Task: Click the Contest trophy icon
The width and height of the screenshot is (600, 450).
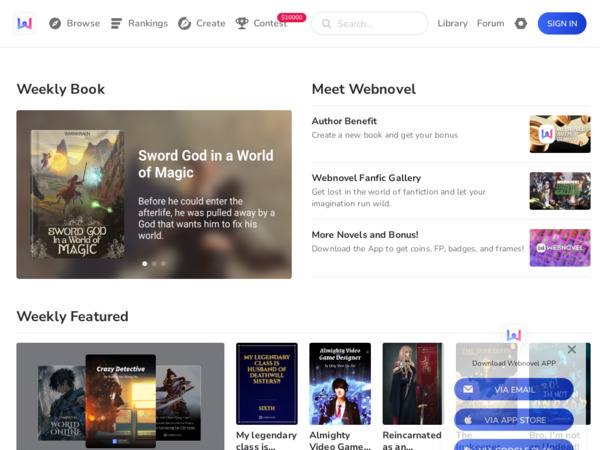Action: click(242, 23)
